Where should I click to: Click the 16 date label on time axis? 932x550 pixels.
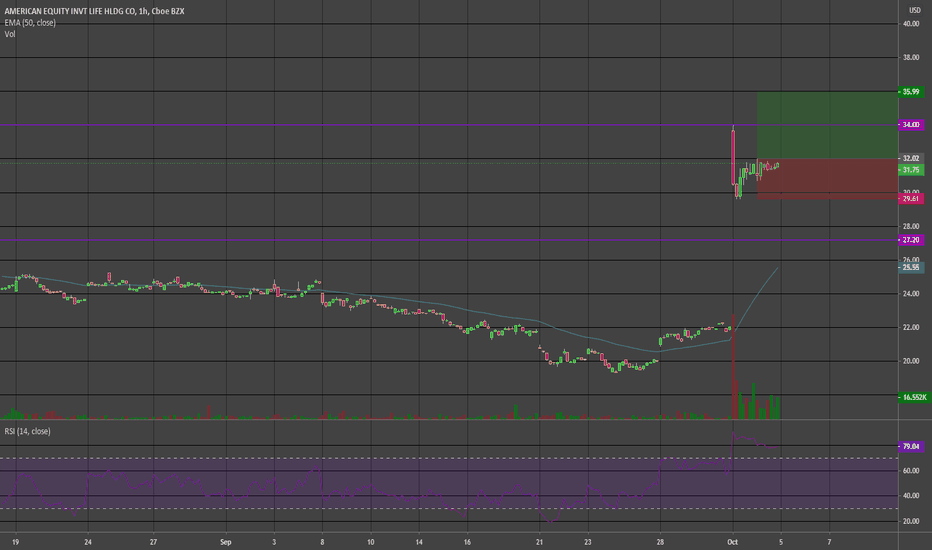[x=467, y=542]
